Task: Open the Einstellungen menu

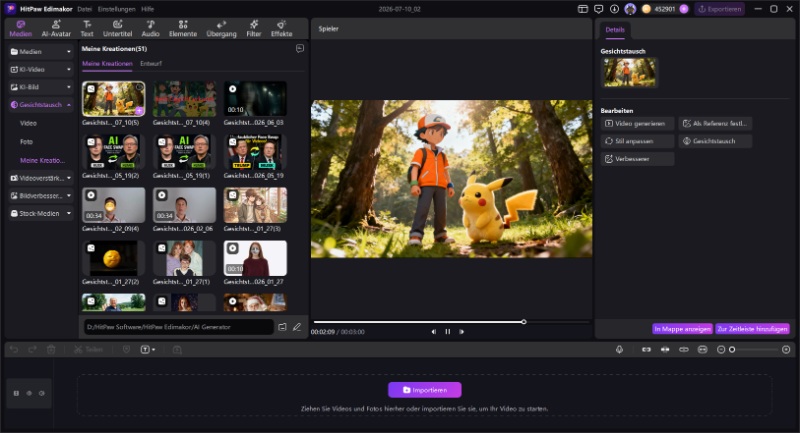Action: point(116,9)
